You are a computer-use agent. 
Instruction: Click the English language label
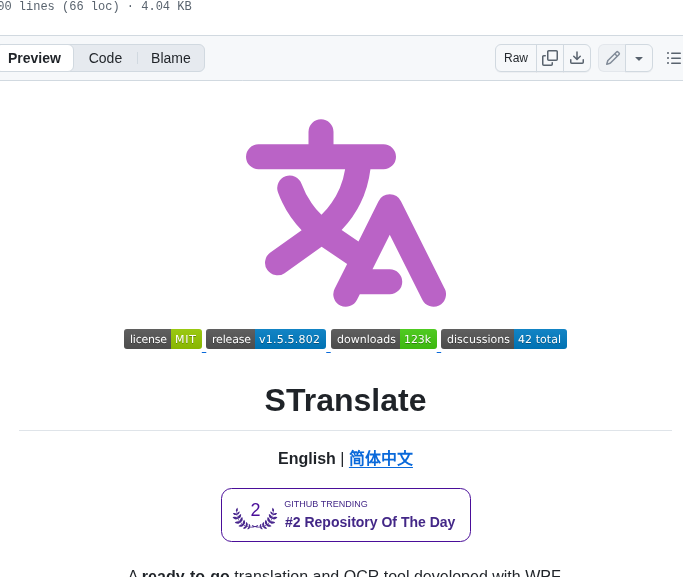[307, 459]
